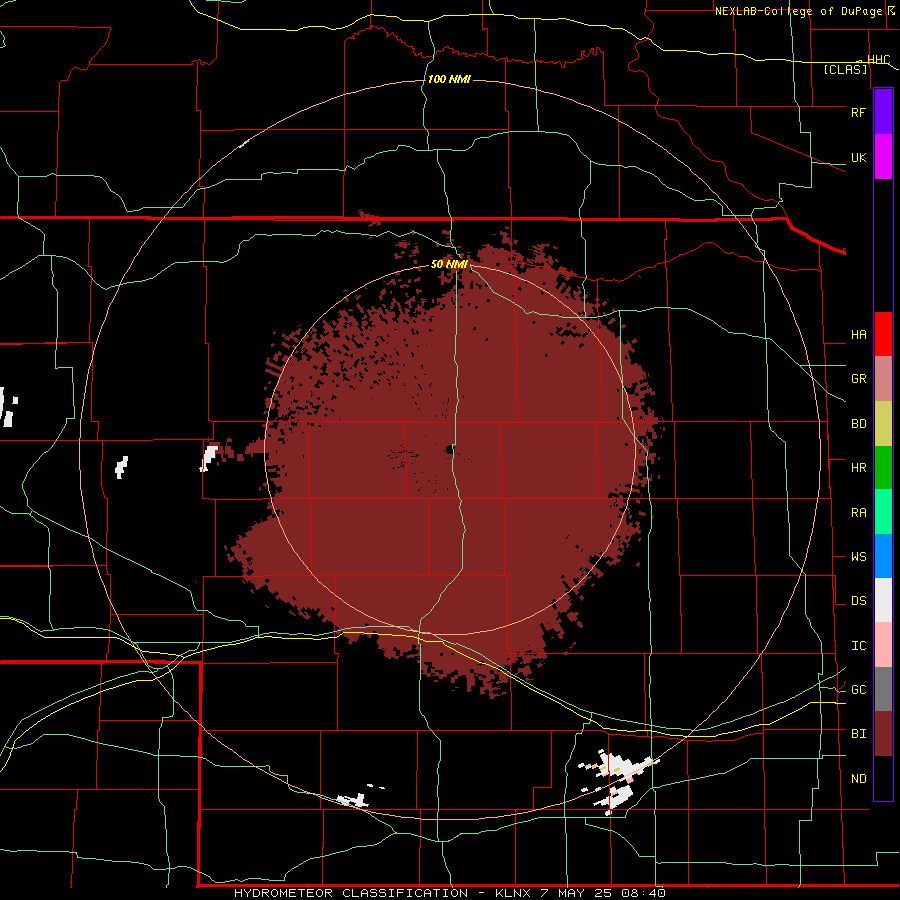Click the HR legend label
The width and height of the screenshot is (900, 900).
[x=858, y=468]
